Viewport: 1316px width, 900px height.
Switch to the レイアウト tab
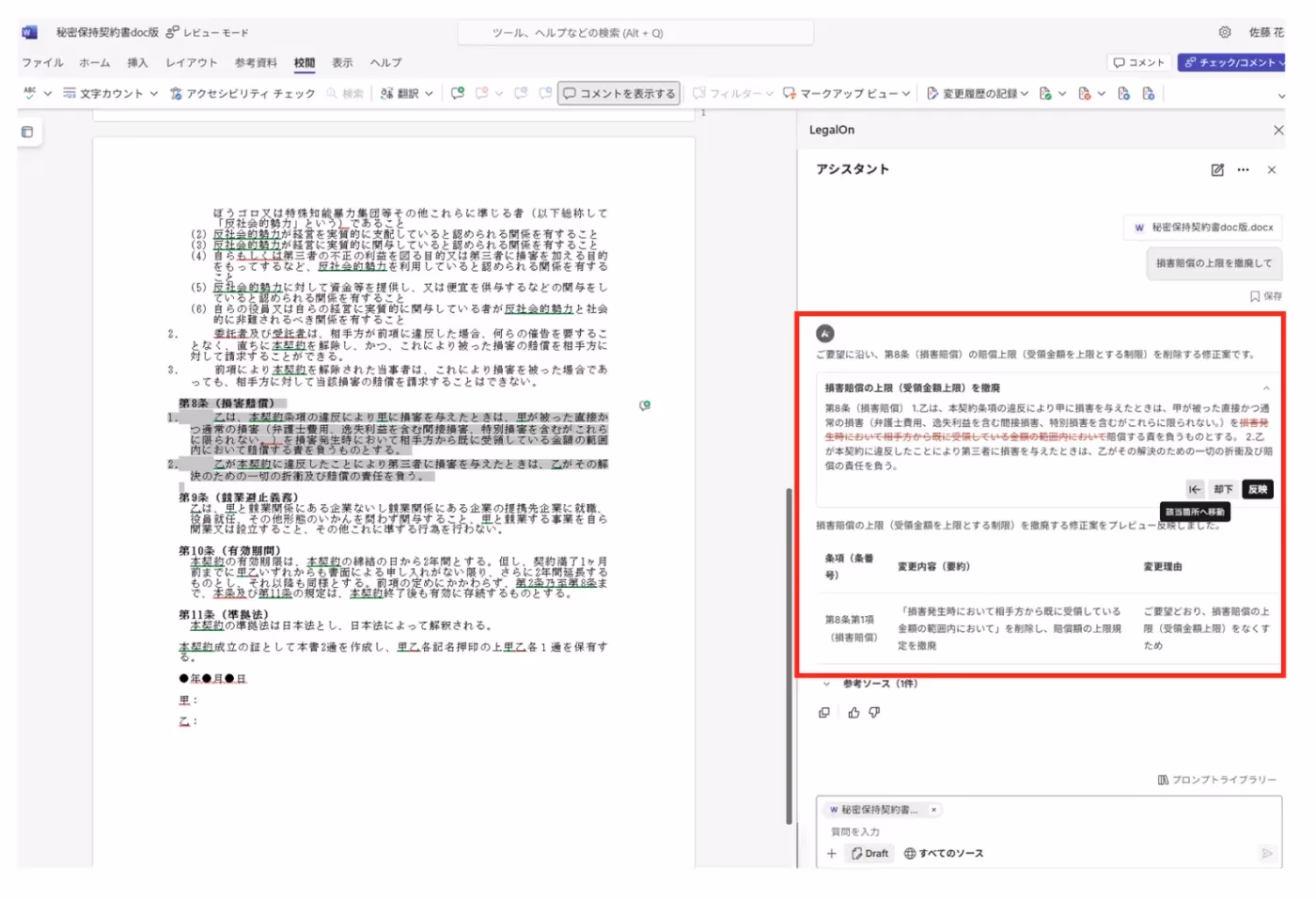tap(192, 63)
